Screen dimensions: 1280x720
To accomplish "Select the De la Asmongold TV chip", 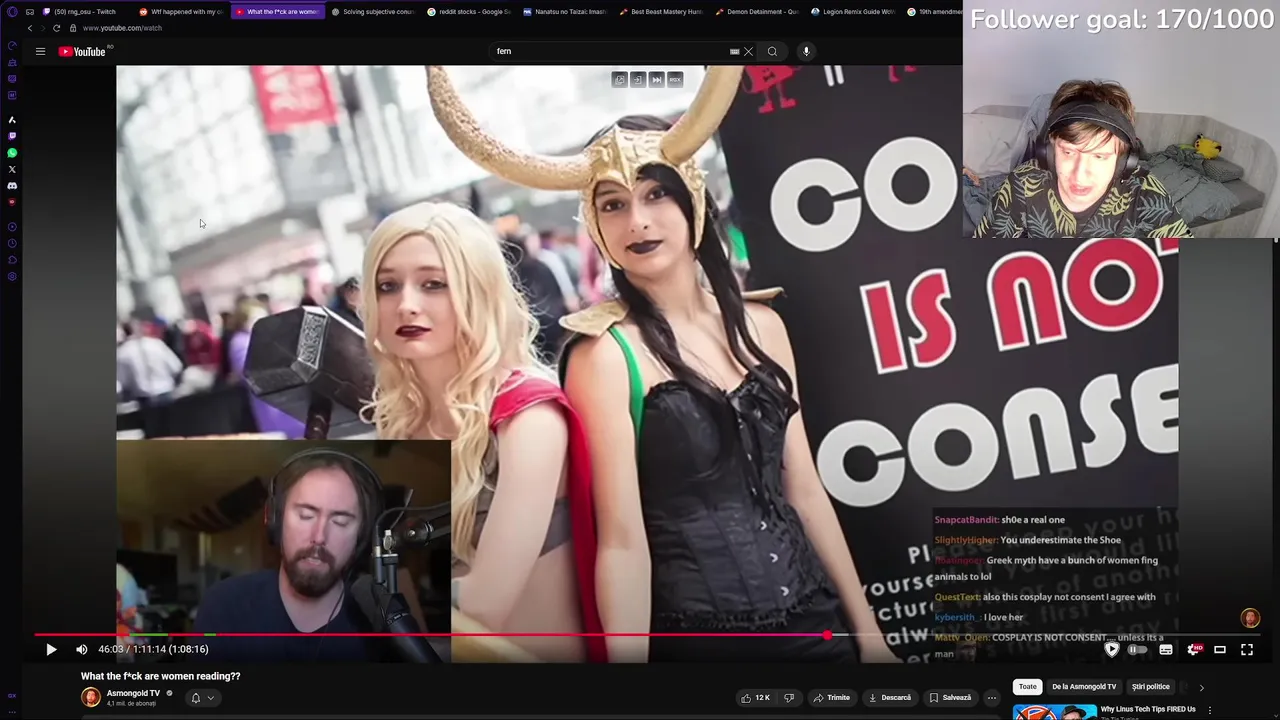I will pyautogui.click(x=1084, y=687).
